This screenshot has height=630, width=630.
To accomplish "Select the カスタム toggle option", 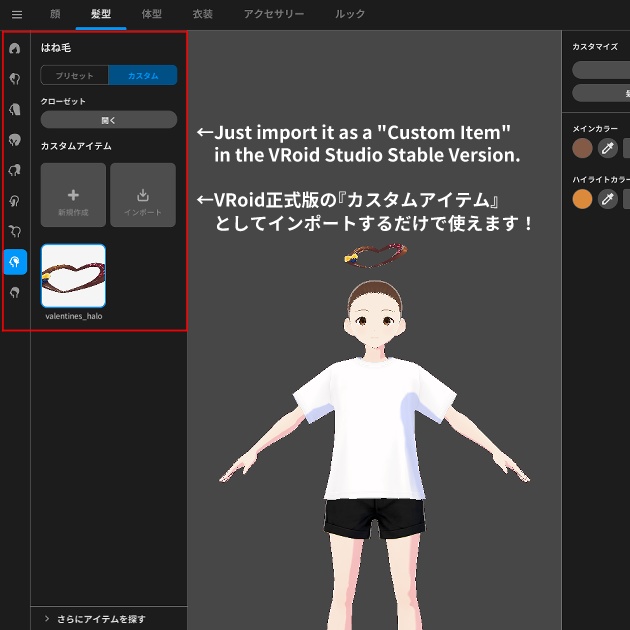I will (x=143, y=75).
